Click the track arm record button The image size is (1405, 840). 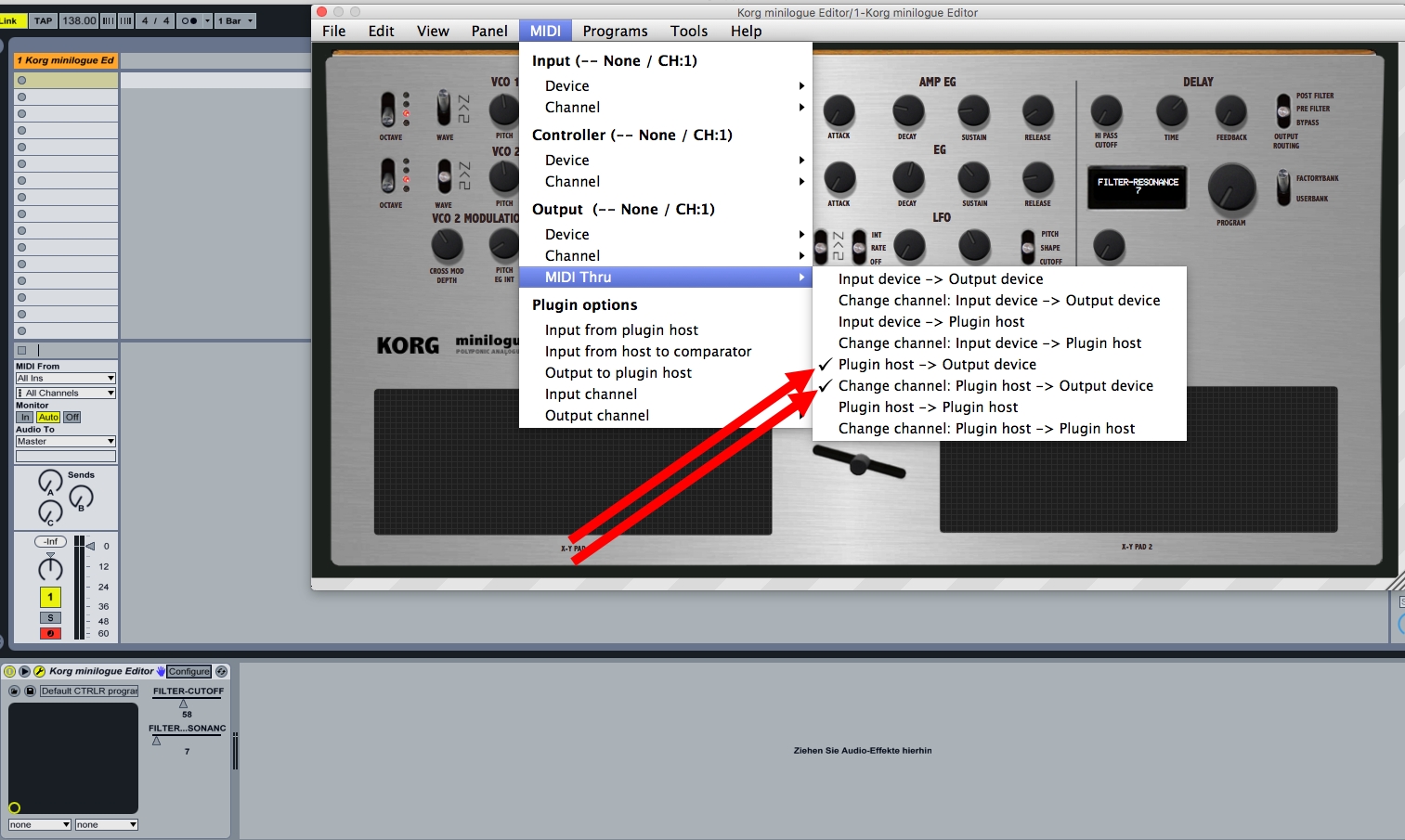click(x=50, y=634)
